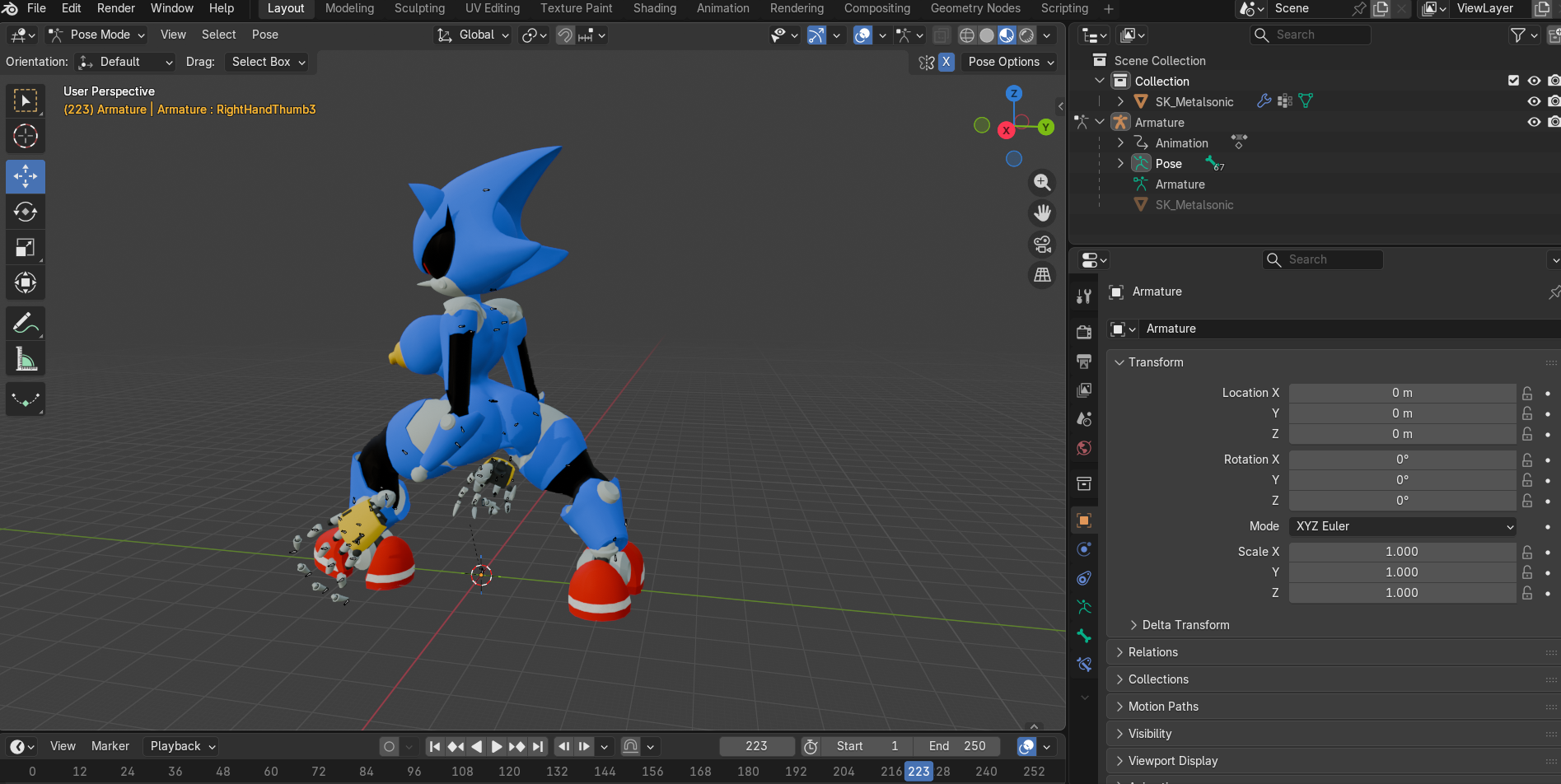Hide the Collection in viewport via eye icon
The width and height of the screenshot is (1561, 784).
[1534, 81]
